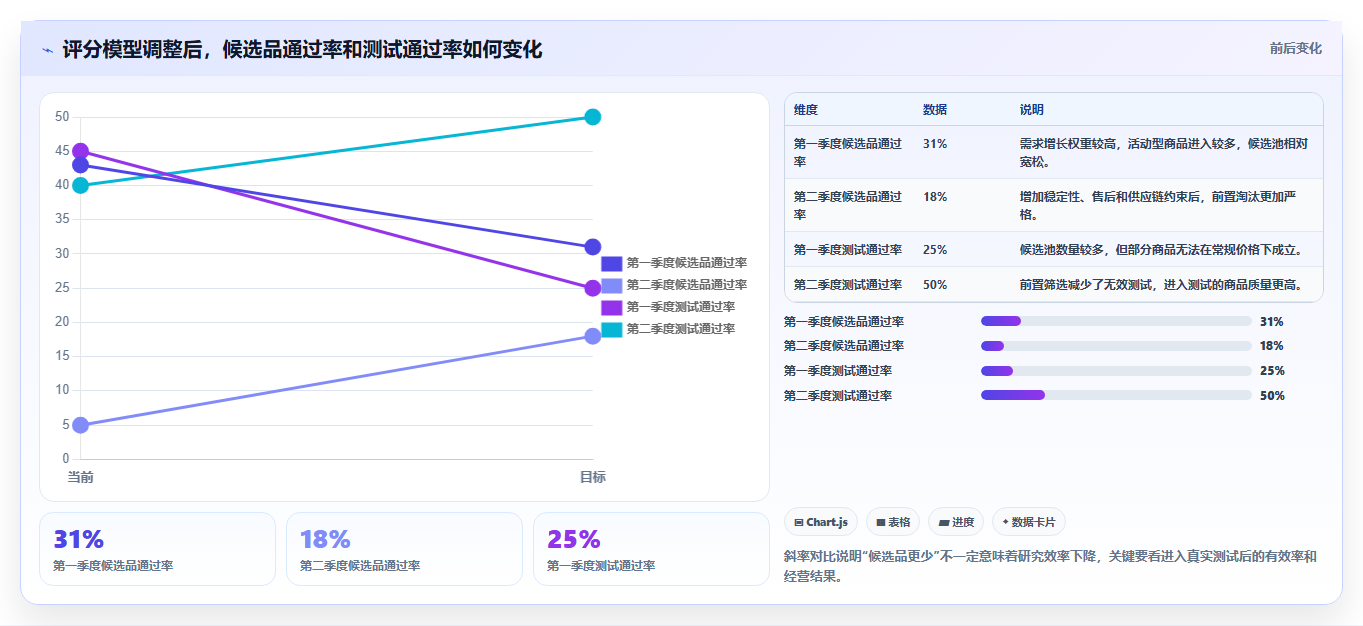The width and height of the screenshot is (1363, 626).
Task: Open the 18% 第二季度候选品通过率 card
Action: coord(404,549)
